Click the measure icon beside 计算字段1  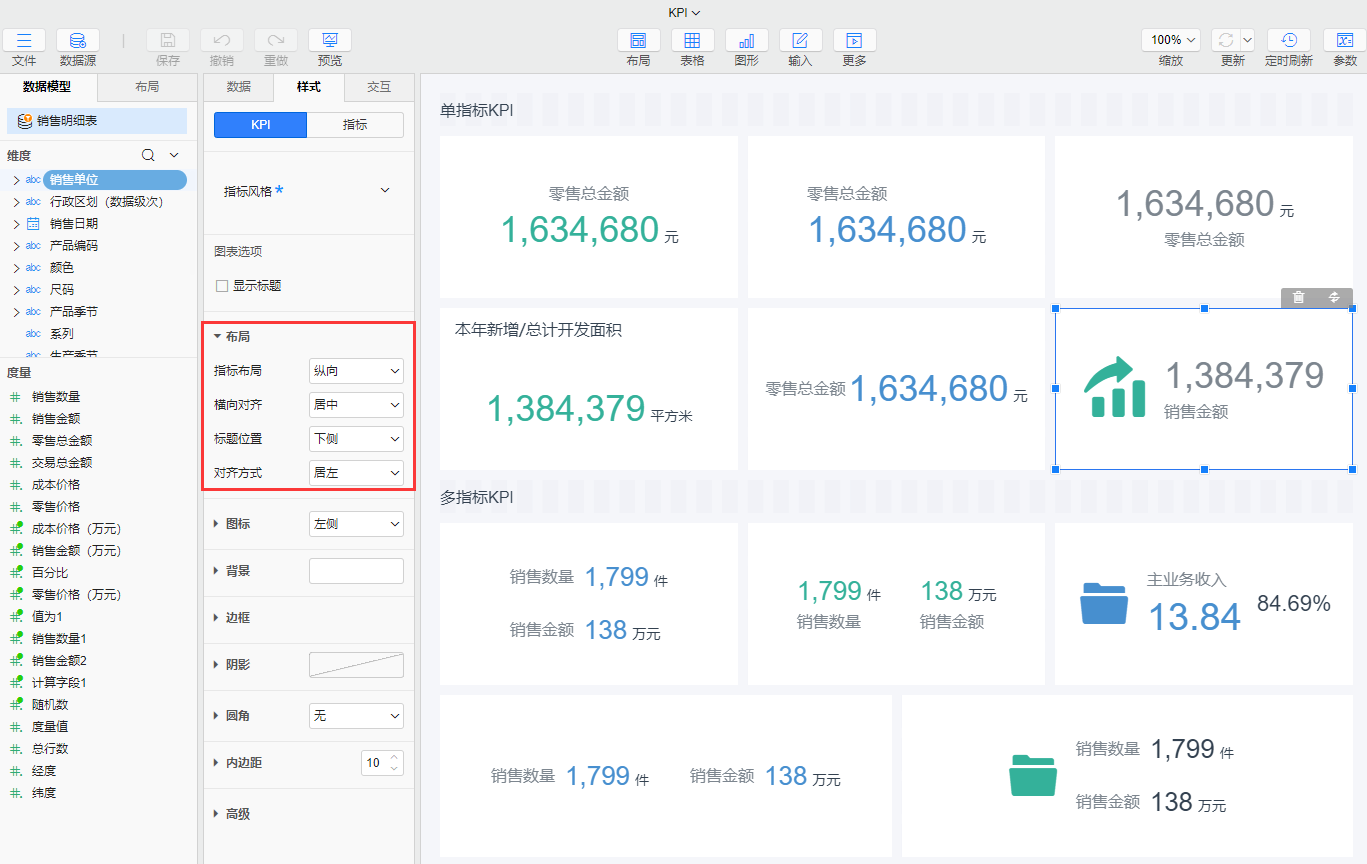(x=16, y=683)
